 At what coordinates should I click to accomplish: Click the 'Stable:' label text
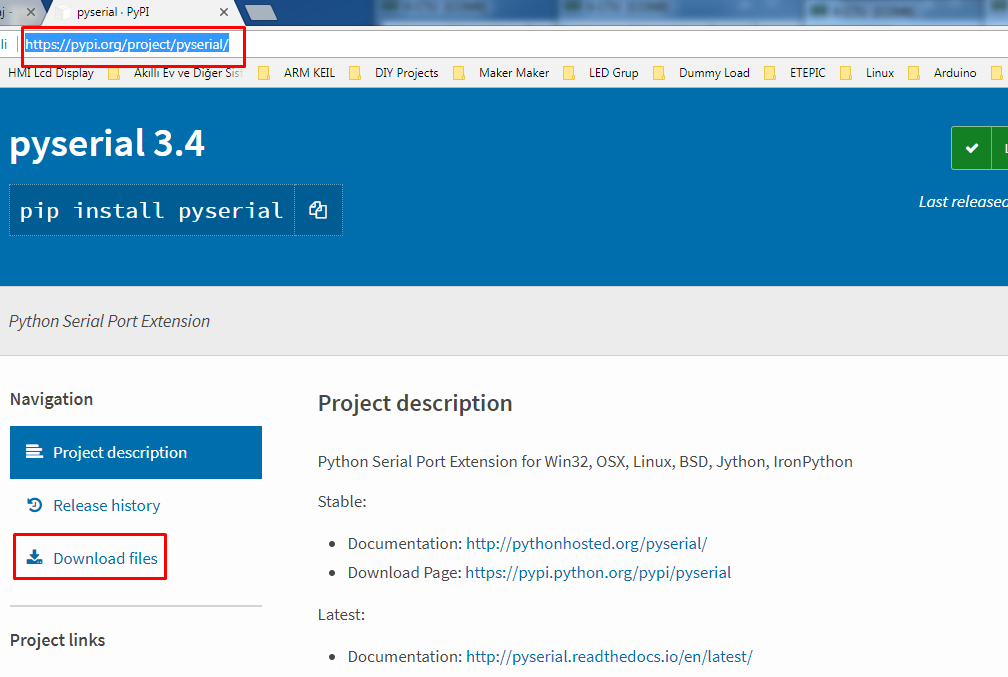(342, 501)
